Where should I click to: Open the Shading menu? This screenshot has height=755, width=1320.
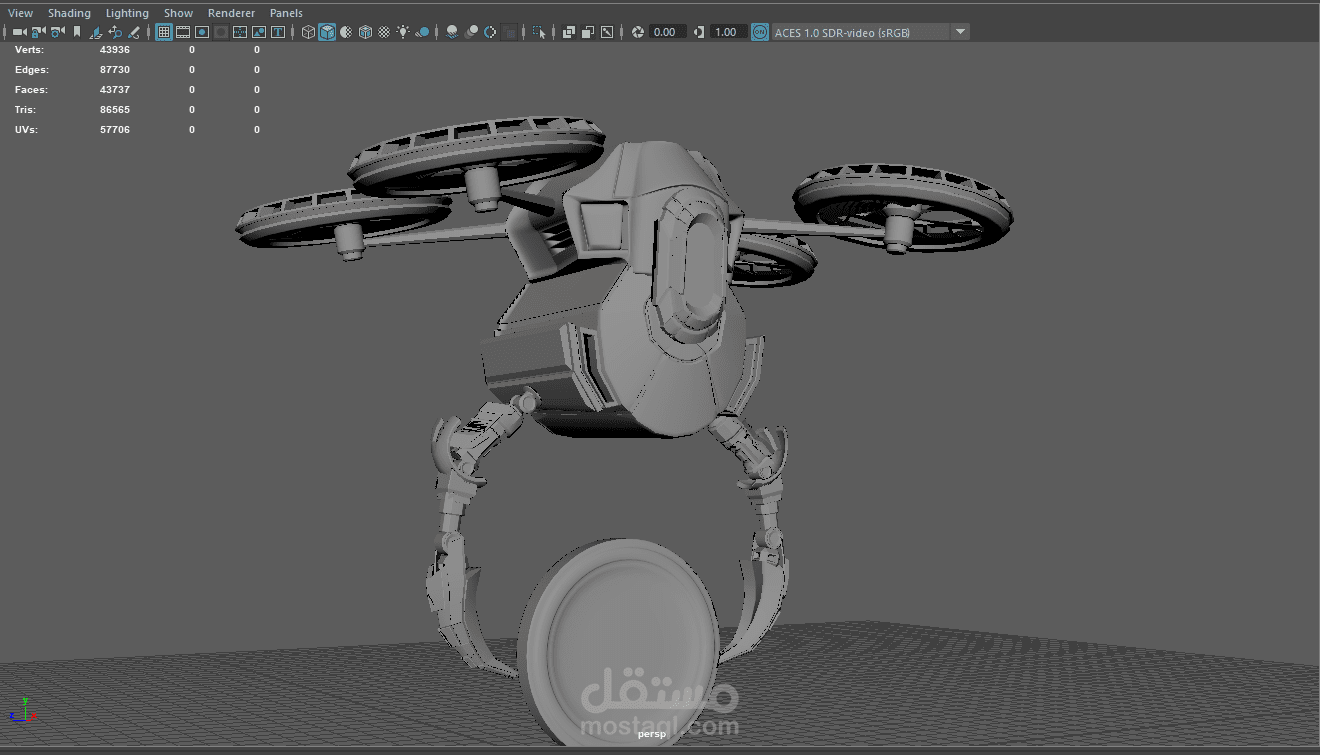coord(69,13)
